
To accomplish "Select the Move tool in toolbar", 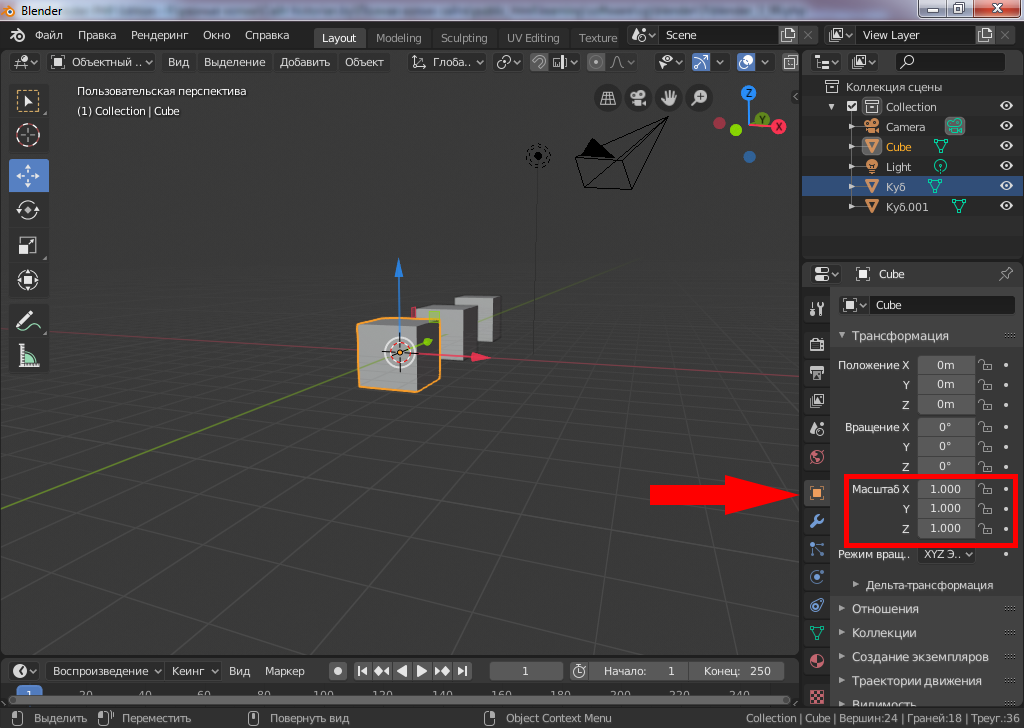I will click(28, 176).
